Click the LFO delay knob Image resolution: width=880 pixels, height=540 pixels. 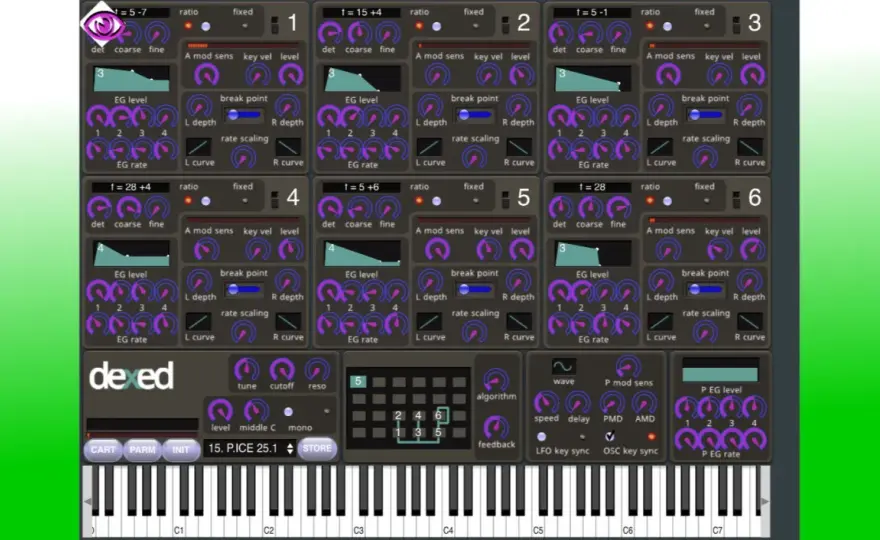[577, 402]
